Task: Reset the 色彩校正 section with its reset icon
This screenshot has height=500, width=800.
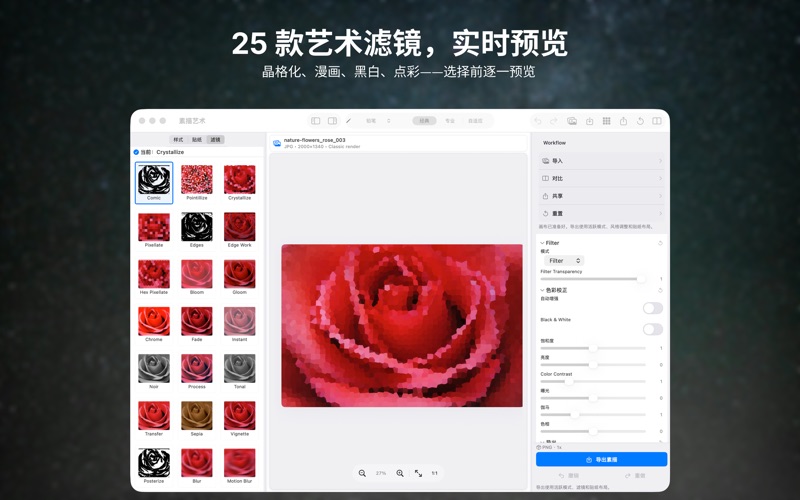Action: click(660, 290)
